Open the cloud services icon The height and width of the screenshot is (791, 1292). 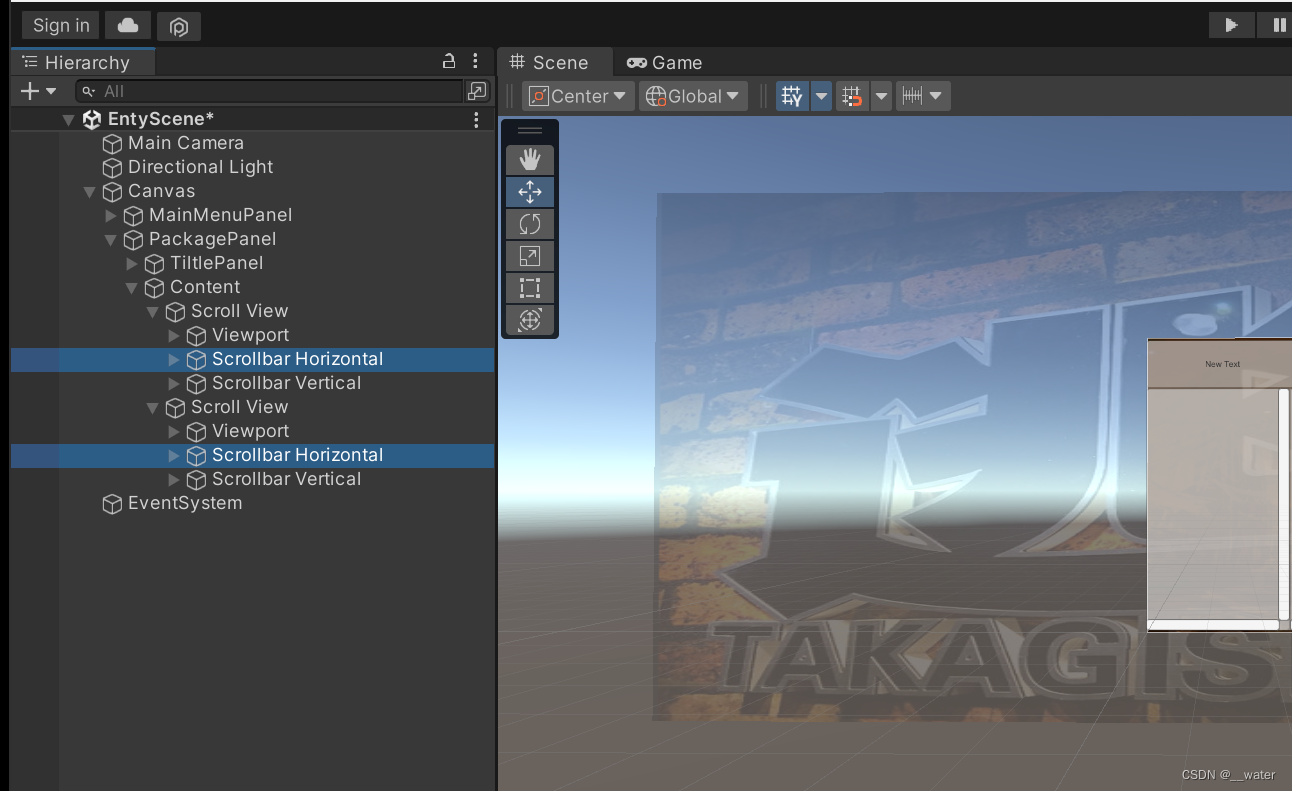tap(128, 26)
